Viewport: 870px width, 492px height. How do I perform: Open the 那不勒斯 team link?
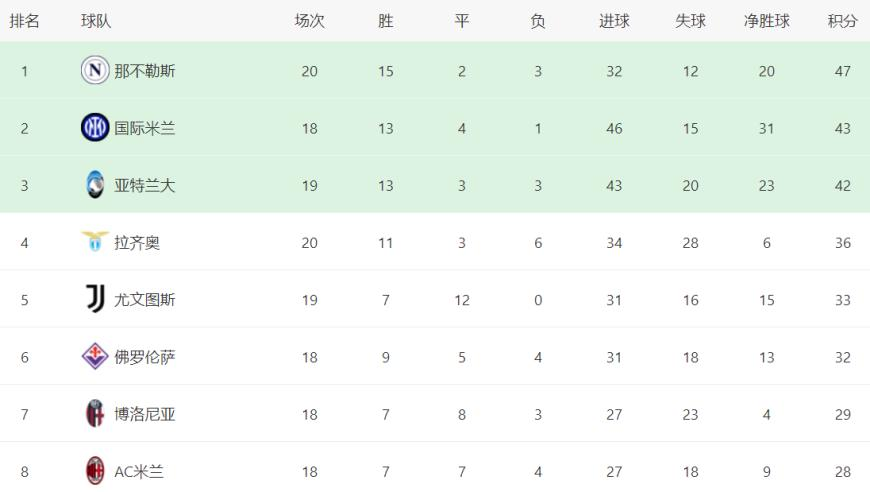[145, 71]
